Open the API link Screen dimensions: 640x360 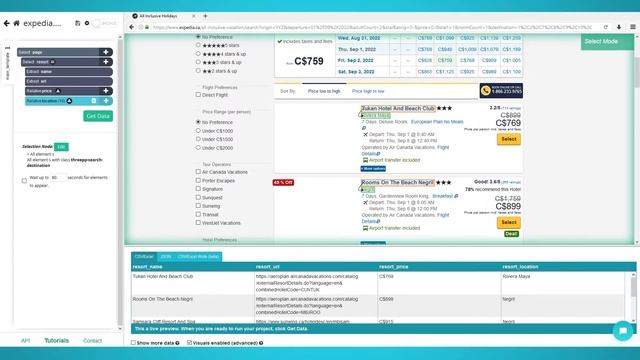click(25, 340)
